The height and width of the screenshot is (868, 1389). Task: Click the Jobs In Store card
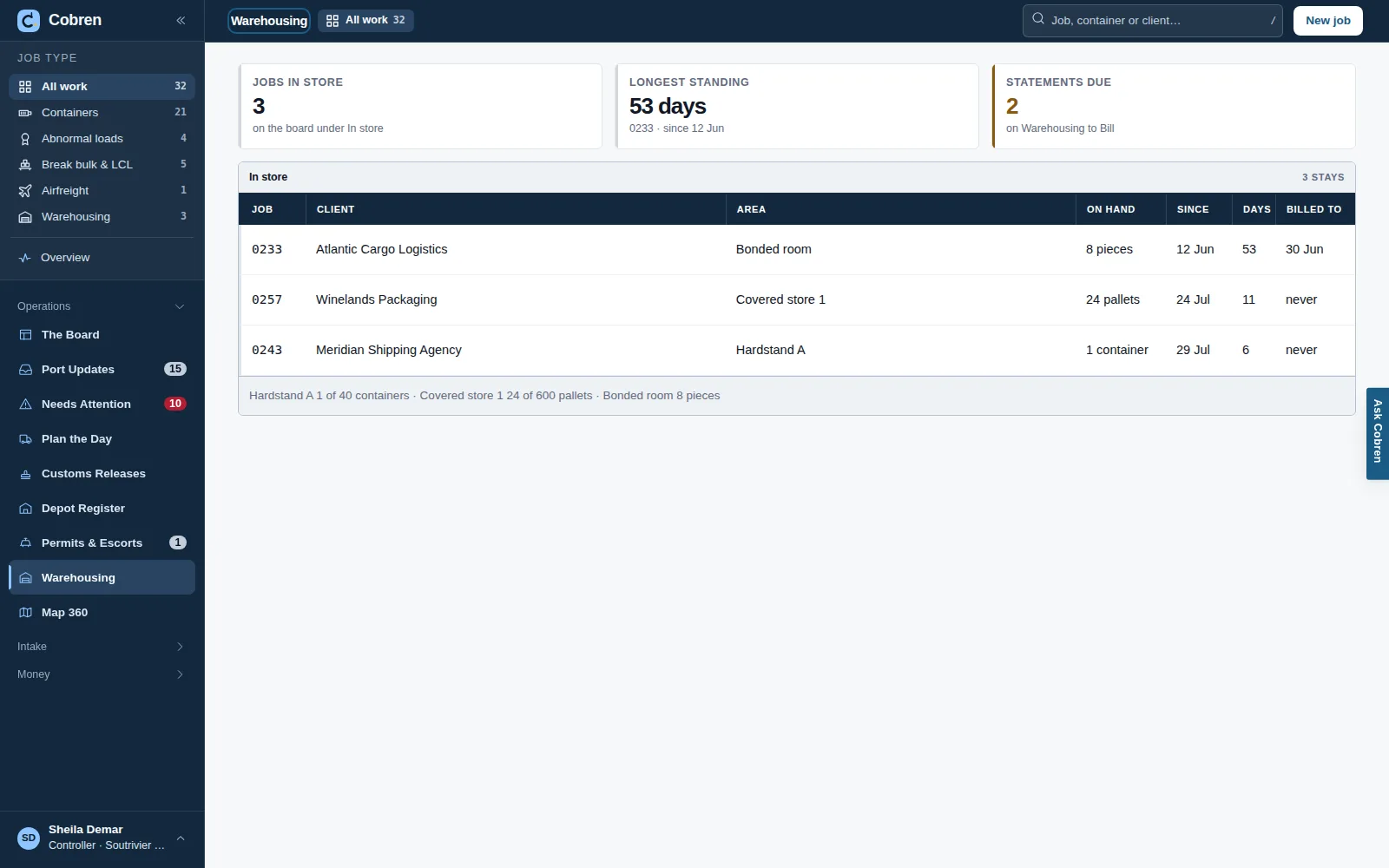pos(420,107)
